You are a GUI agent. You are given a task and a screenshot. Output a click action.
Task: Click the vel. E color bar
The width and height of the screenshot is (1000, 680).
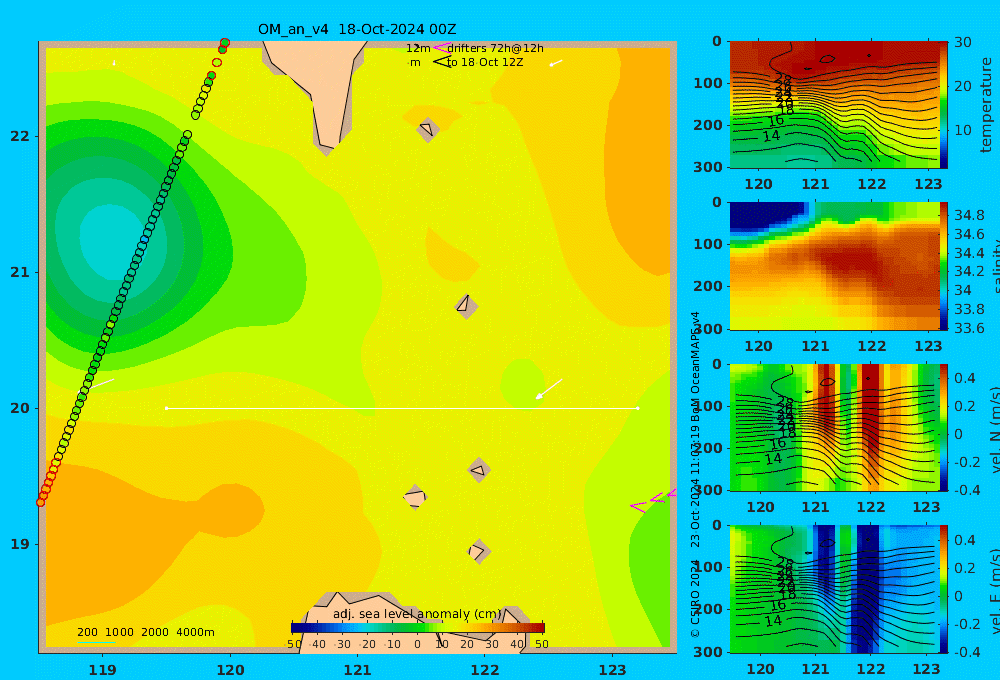(944, 589)
